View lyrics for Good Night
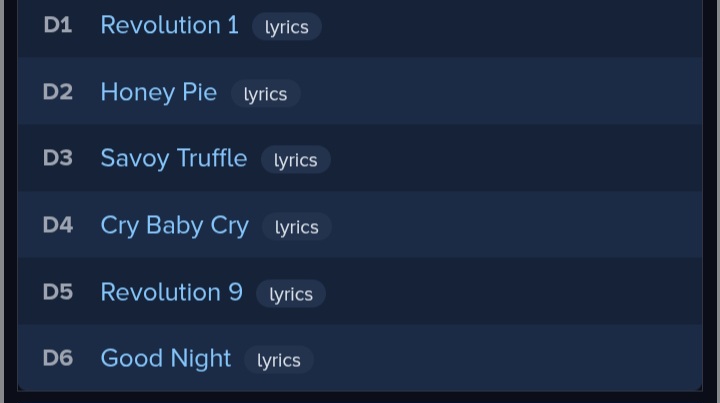This screenshot has width=720, height=403. click(279, 360)
